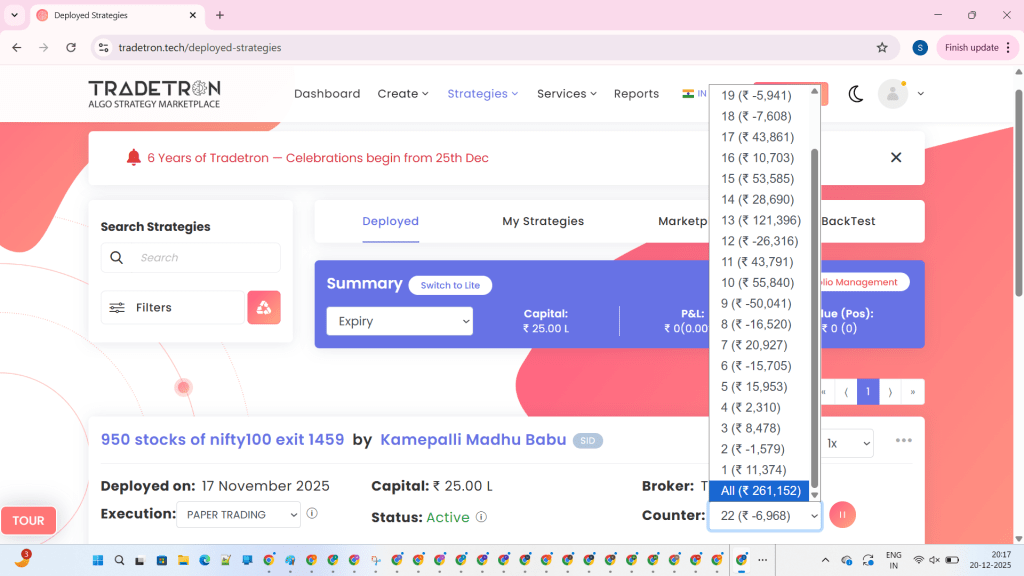Click the red reset filters icon
Screen dimensions: 1024x576
tap(264, 308)
